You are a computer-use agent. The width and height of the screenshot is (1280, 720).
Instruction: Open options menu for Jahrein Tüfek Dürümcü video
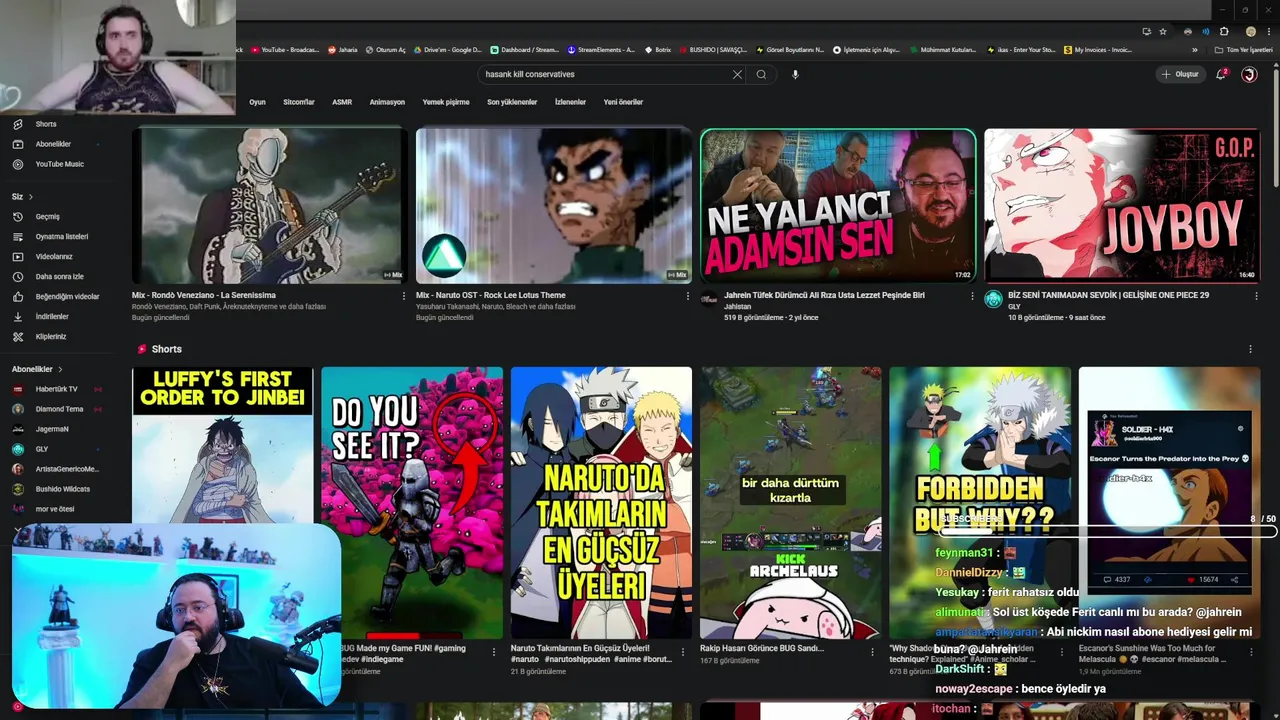coord(972,296)
